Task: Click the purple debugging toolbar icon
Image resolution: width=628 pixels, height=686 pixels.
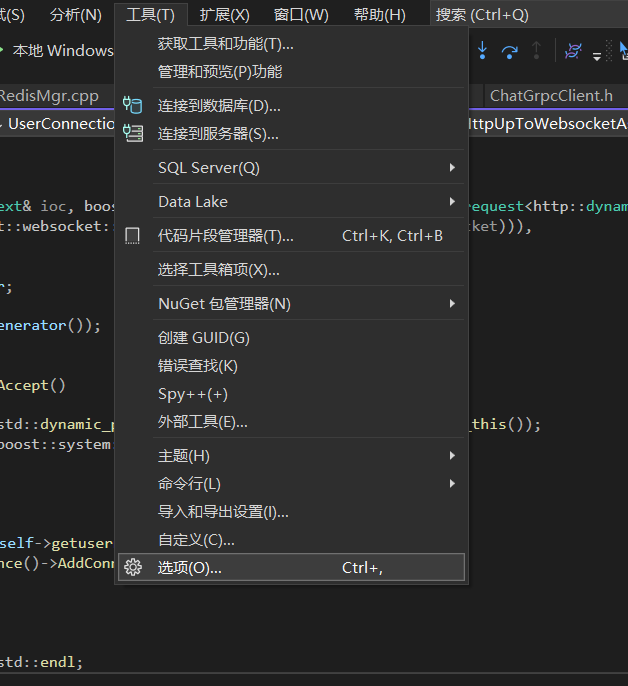Action: tap(573, 51)
